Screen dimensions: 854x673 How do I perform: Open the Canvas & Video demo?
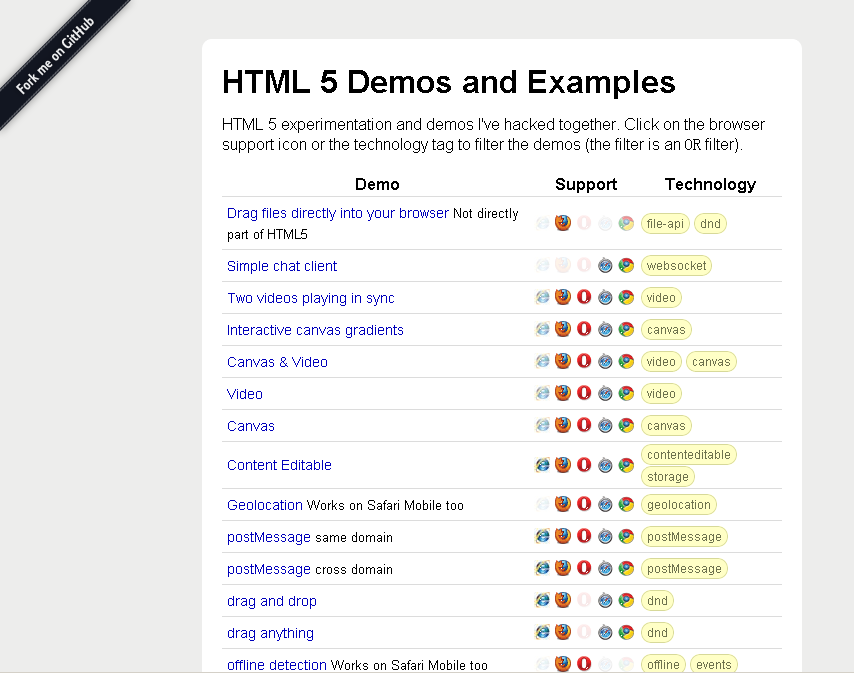tap(277, 362)
